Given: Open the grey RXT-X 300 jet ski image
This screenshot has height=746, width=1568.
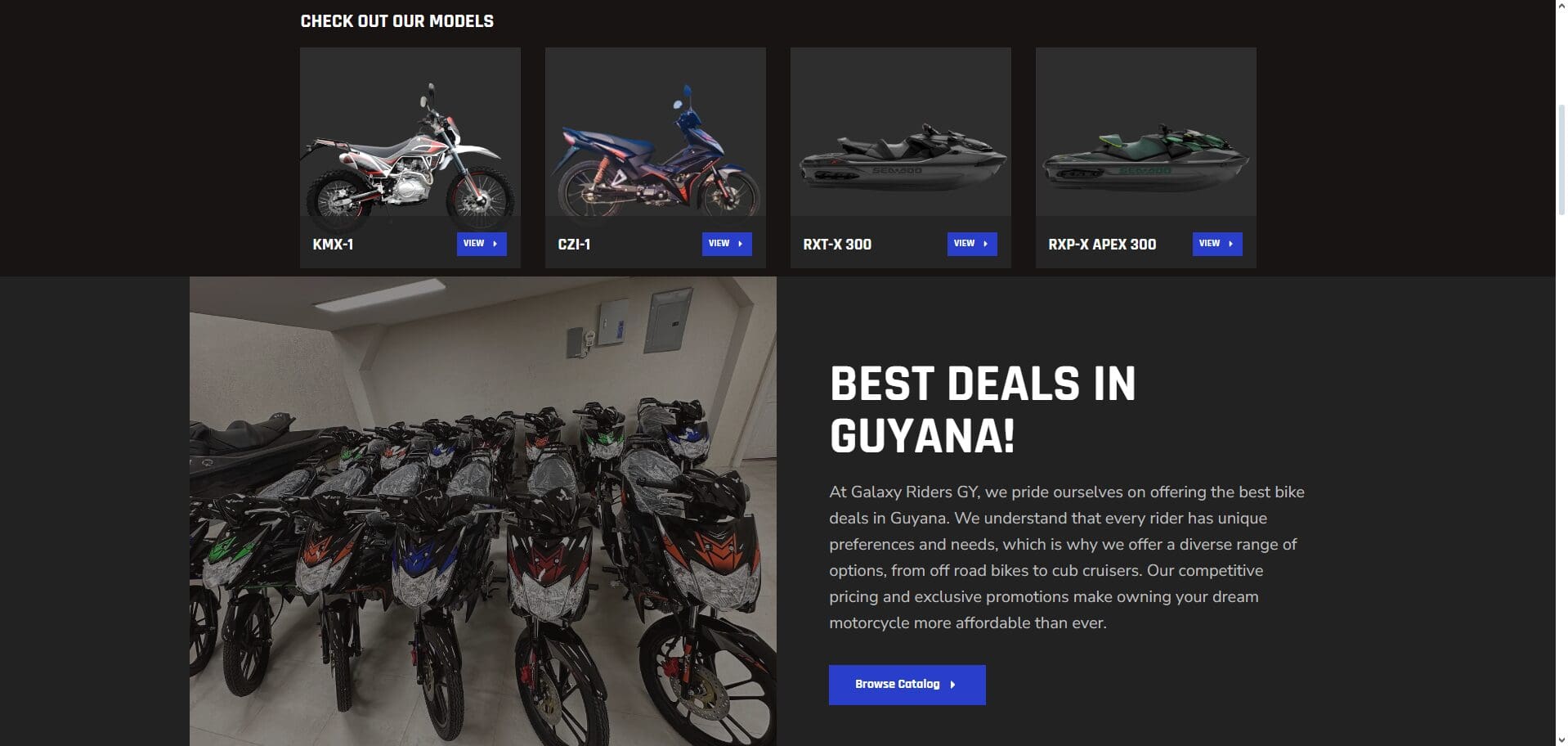Looking at the screenshot, I should point(901,133).
